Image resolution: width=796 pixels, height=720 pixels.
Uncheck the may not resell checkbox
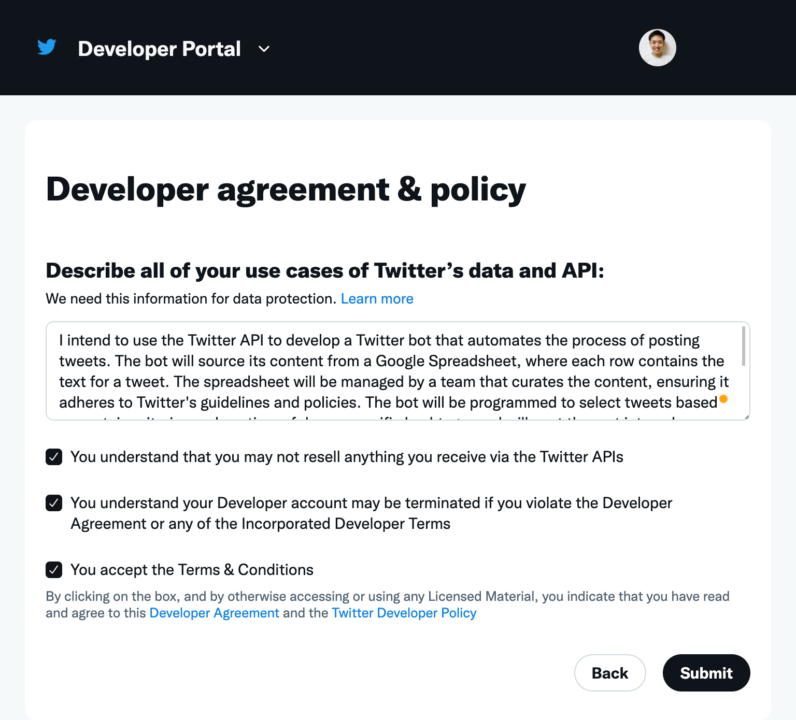(54, 457)
